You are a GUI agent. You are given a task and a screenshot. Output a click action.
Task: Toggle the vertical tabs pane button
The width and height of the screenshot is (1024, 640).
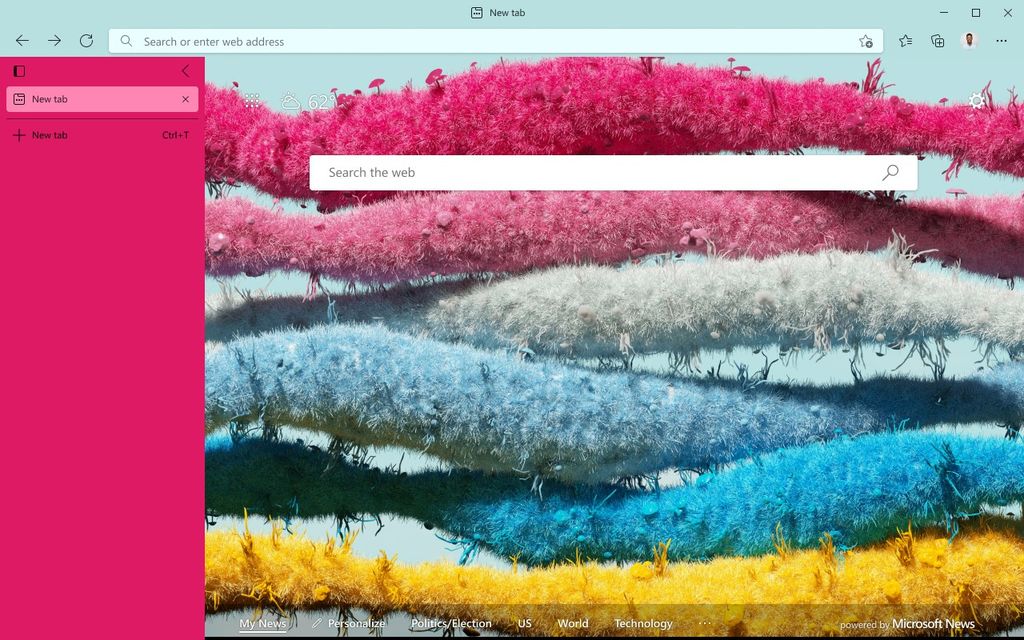tap(19, 71)
